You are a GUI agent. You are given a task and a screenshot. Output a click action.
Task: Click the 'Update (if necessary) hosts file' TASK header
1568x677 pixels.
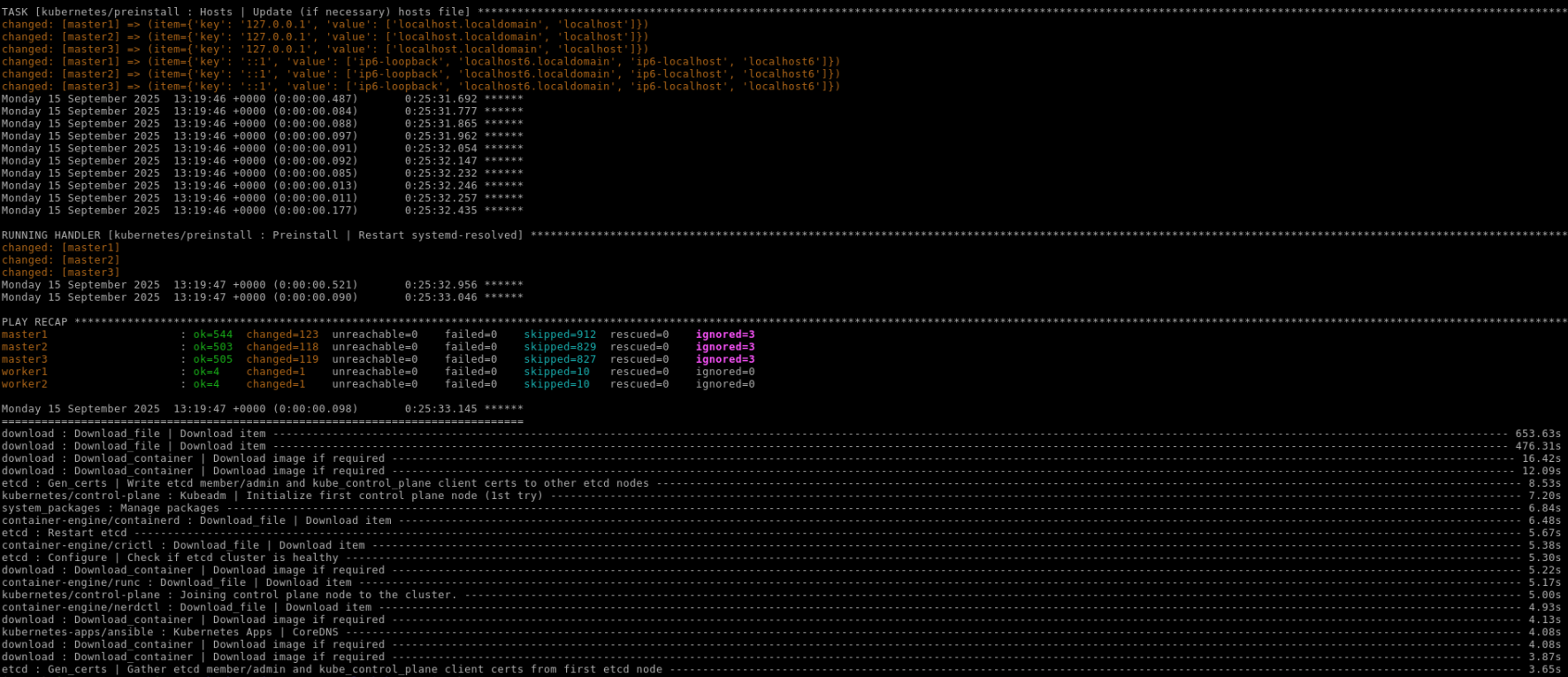point(784,12)
